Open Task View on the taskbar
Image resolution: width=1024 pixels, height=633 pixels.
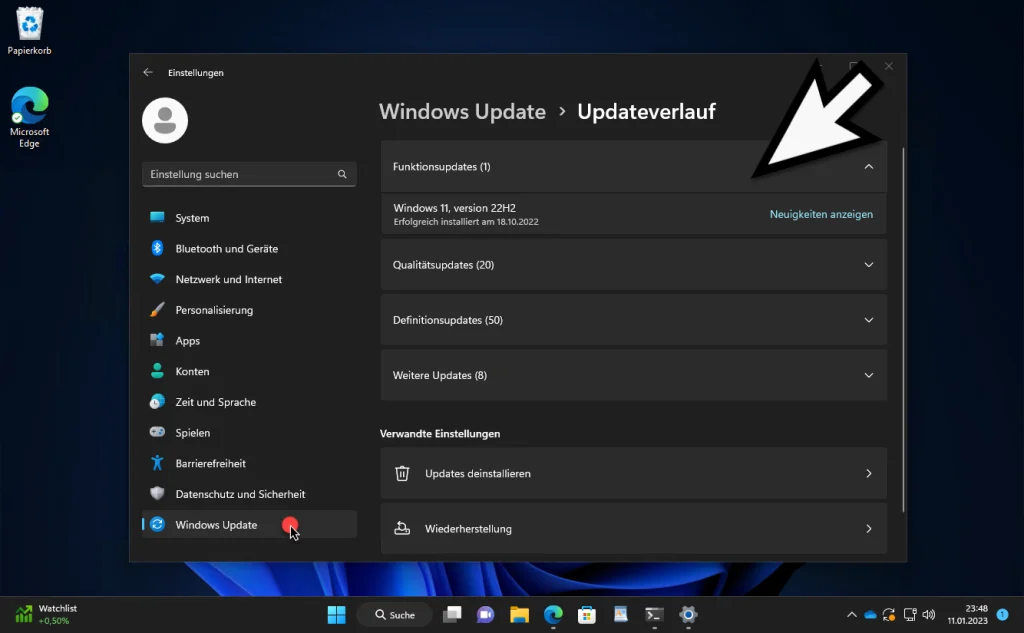[452, 615]
